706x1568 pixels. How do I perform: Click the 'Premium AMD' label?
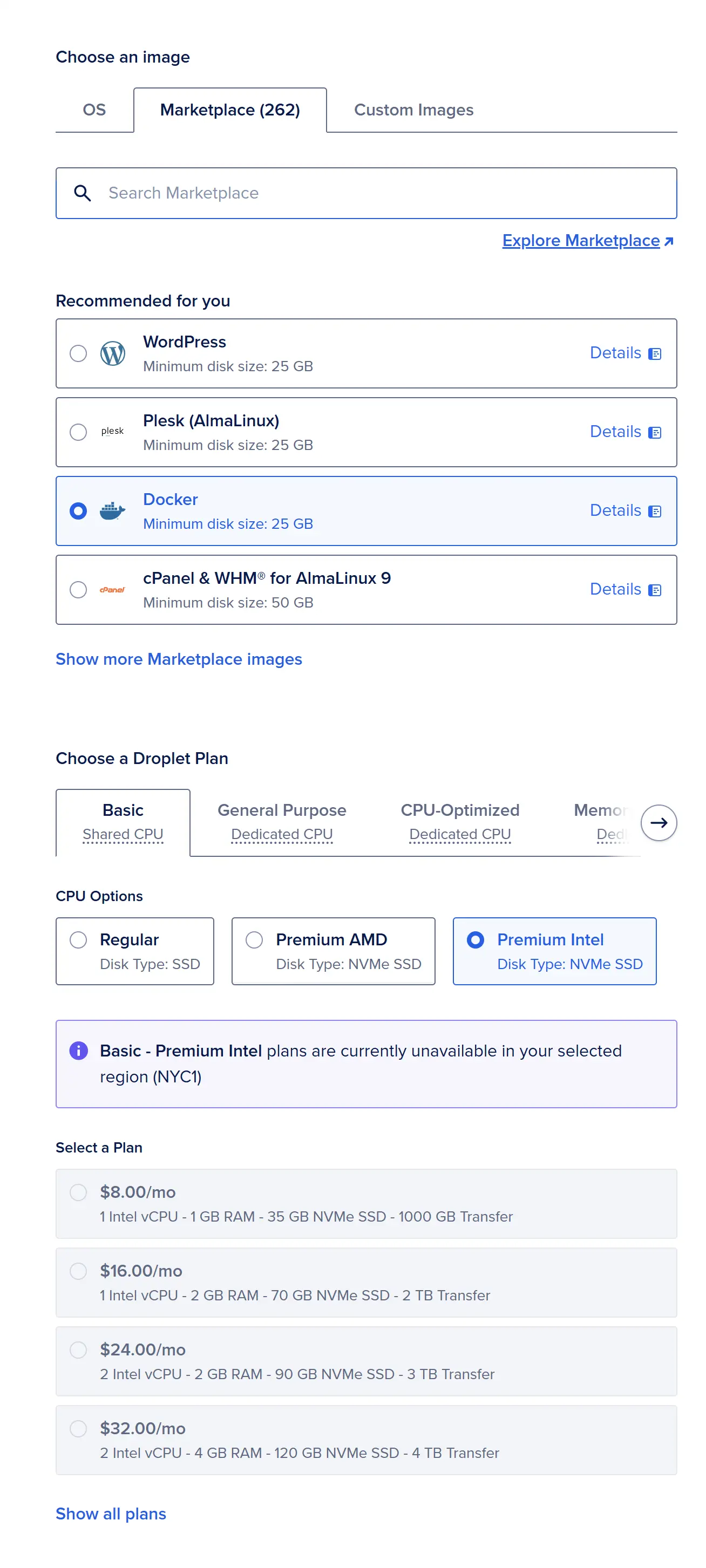click(x=331, y=939)
